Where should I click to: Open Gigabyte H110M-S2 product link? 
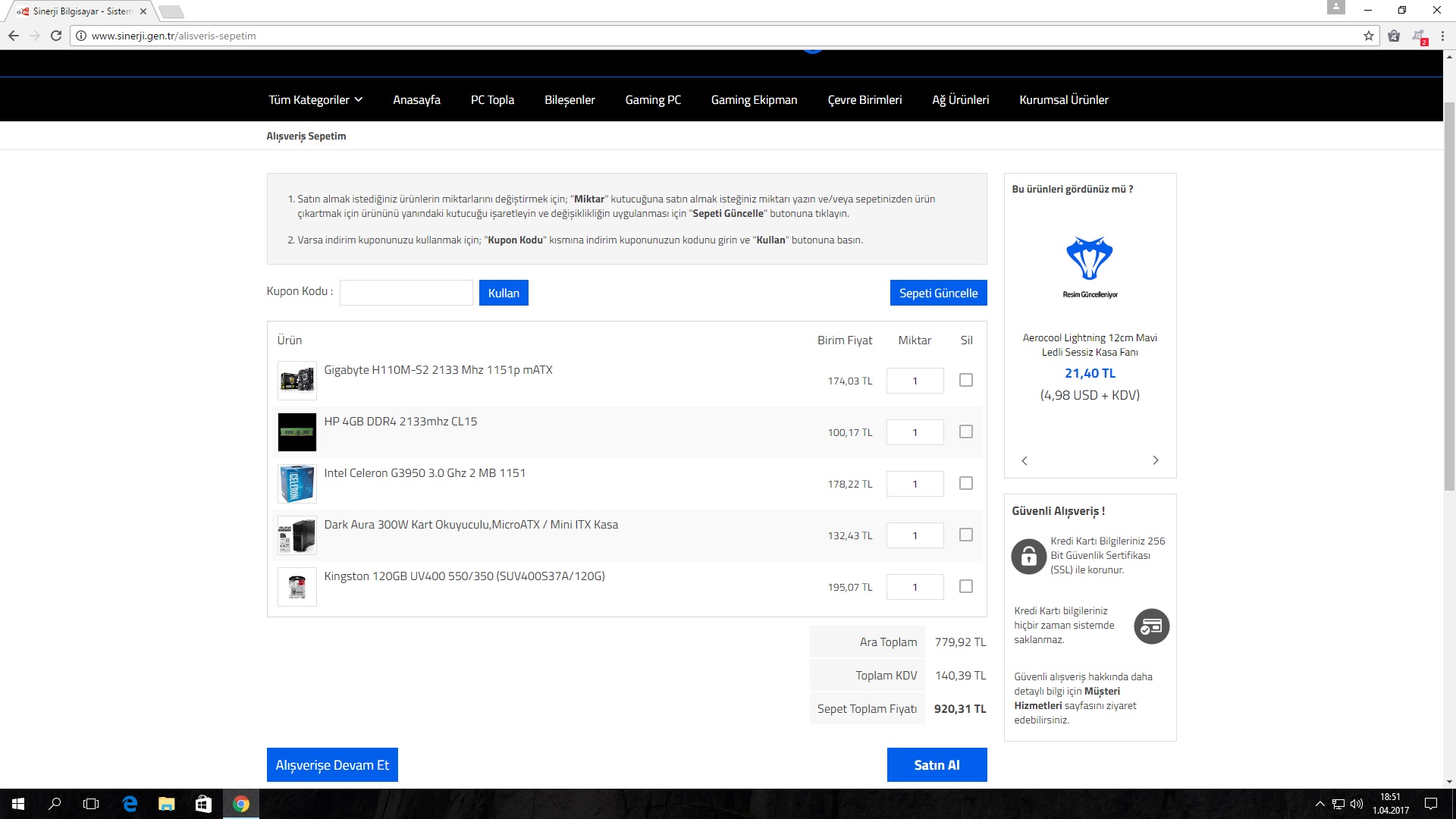tap(438, 369)
